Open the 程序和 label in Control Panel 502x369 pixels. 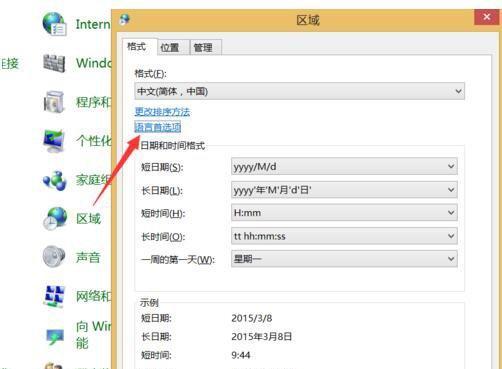[94, 102]
